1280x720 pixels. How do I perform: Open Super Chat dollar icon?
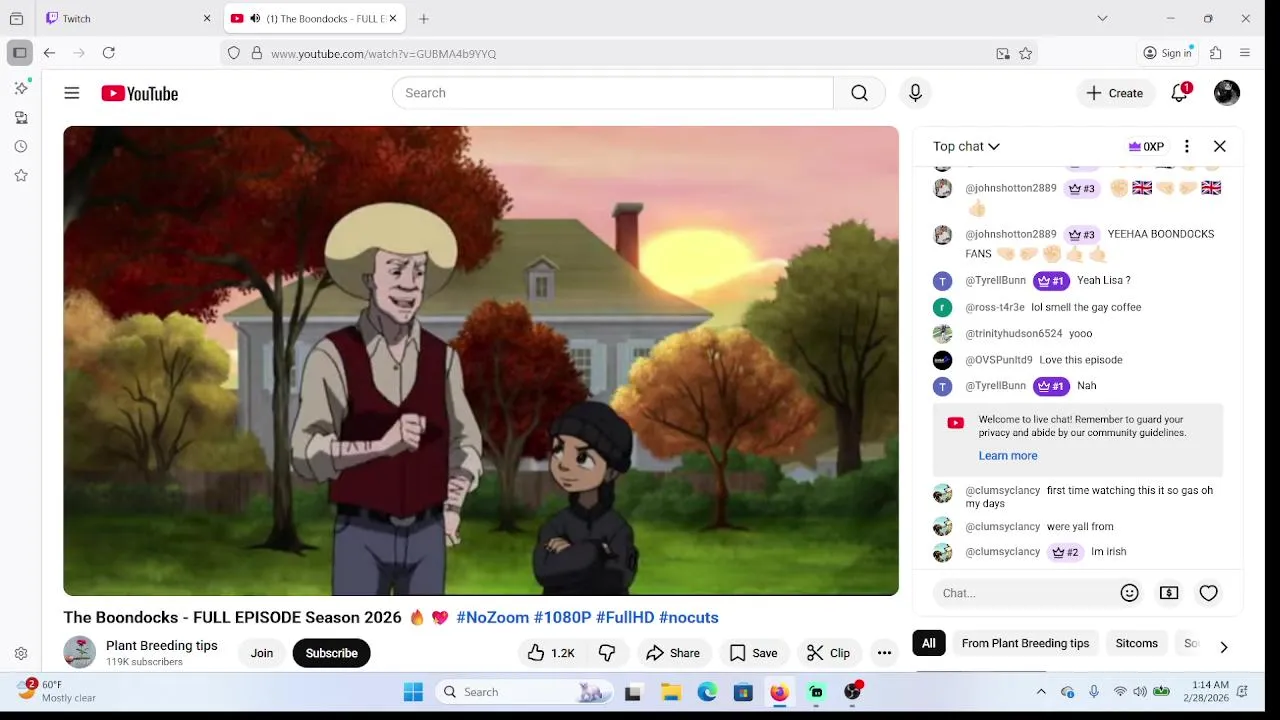[1169, 593]
